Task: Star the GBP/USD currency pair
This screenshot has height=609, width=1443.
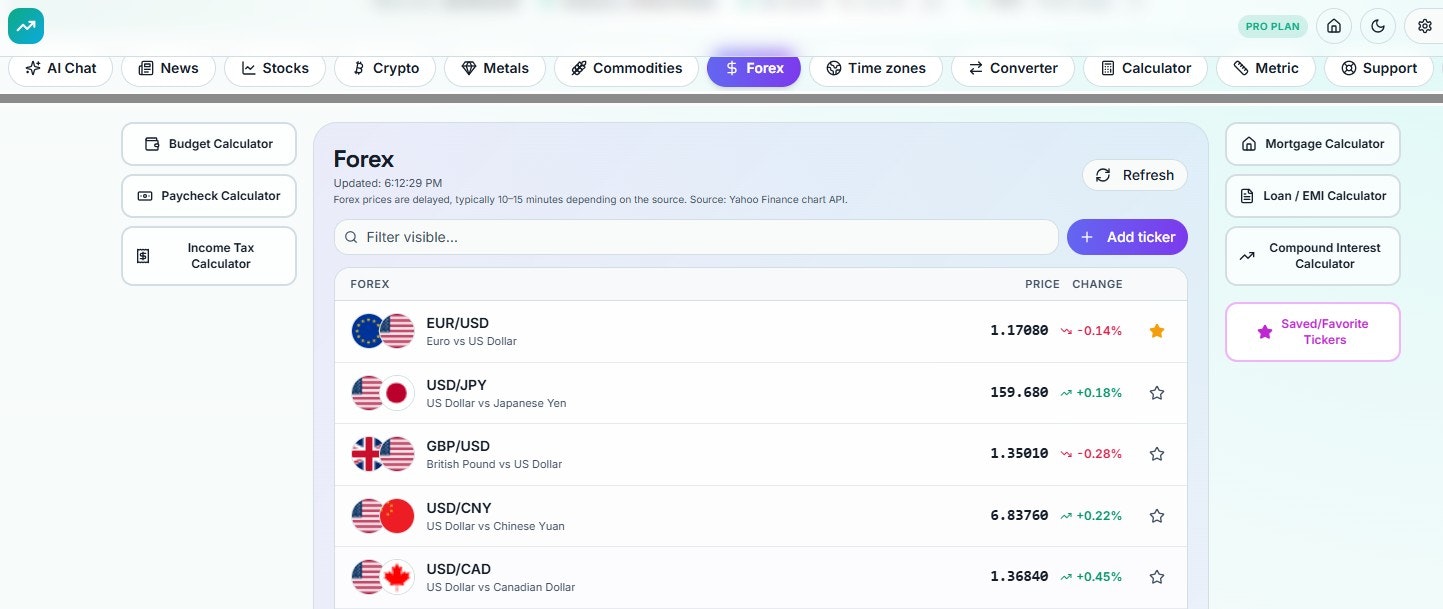Action: (1156, 453)
